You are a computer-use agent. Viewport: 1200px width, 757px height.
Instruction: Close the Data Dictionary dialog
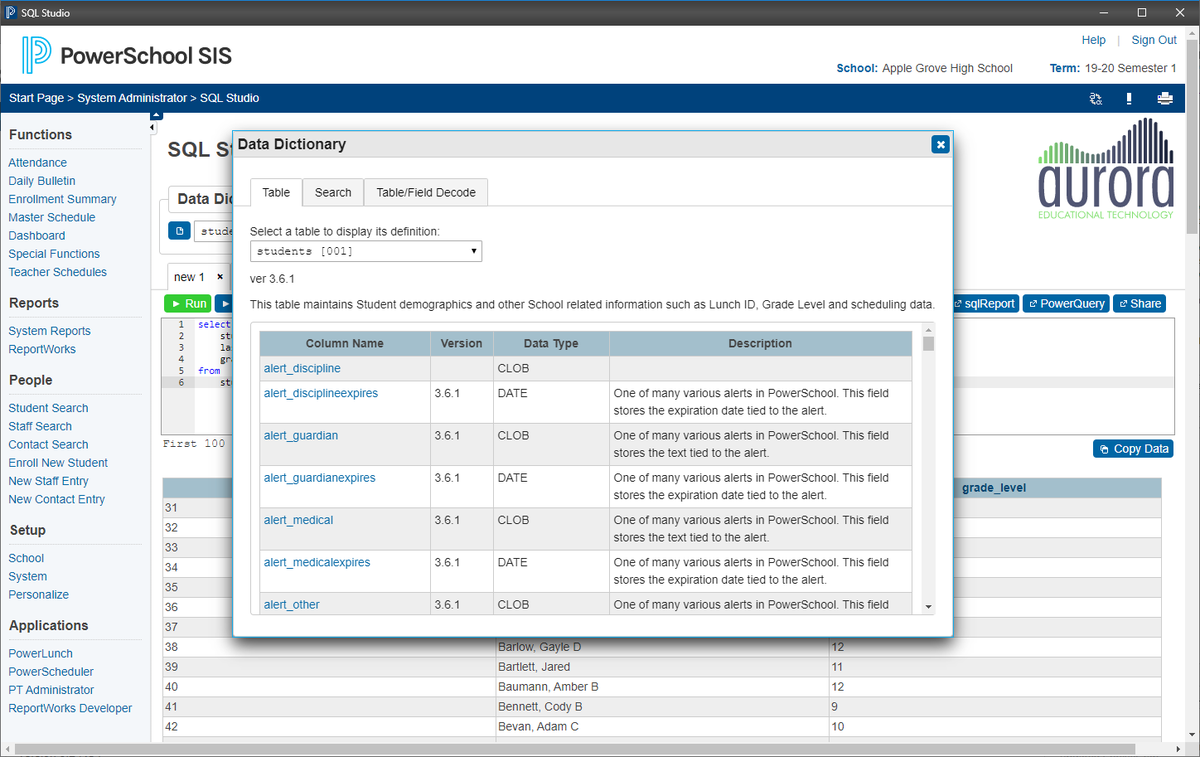940,144
